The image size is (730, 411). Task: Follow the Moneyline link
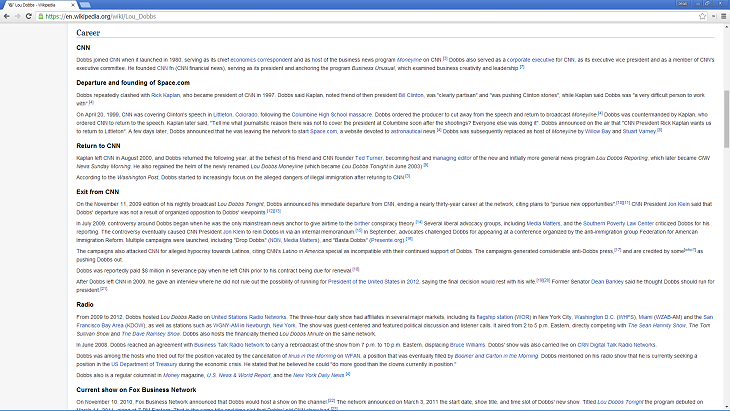(409, 60)
